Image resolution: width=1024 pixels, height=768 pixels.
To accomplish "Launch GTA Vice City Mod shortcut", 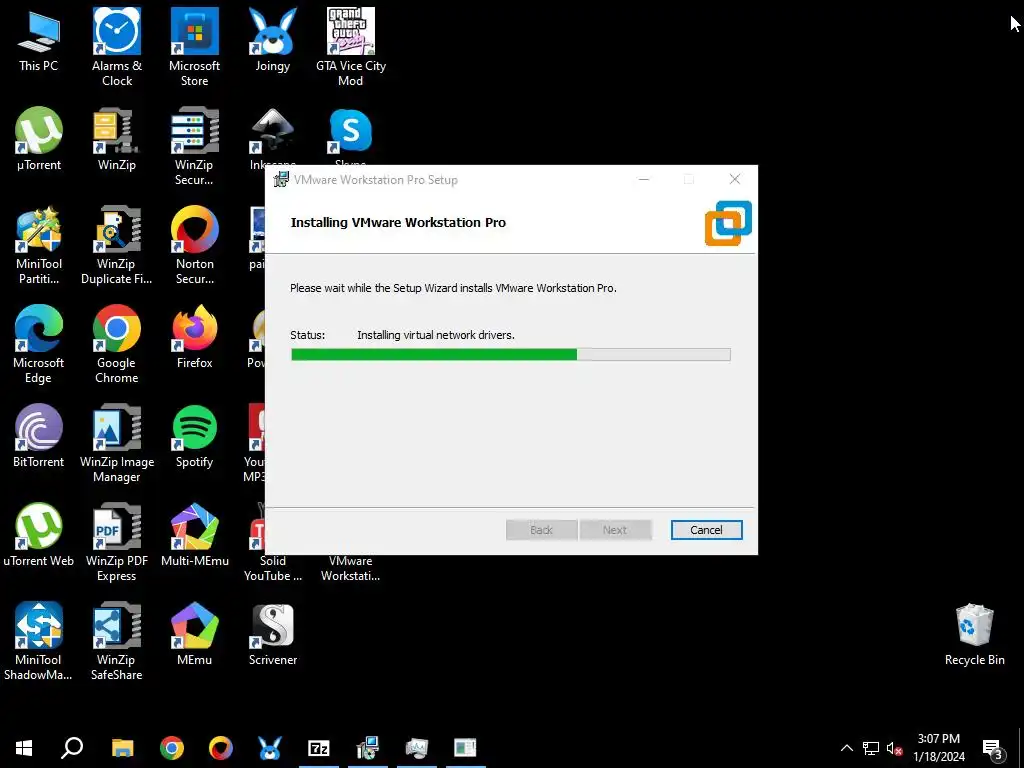I will [351, 47].
